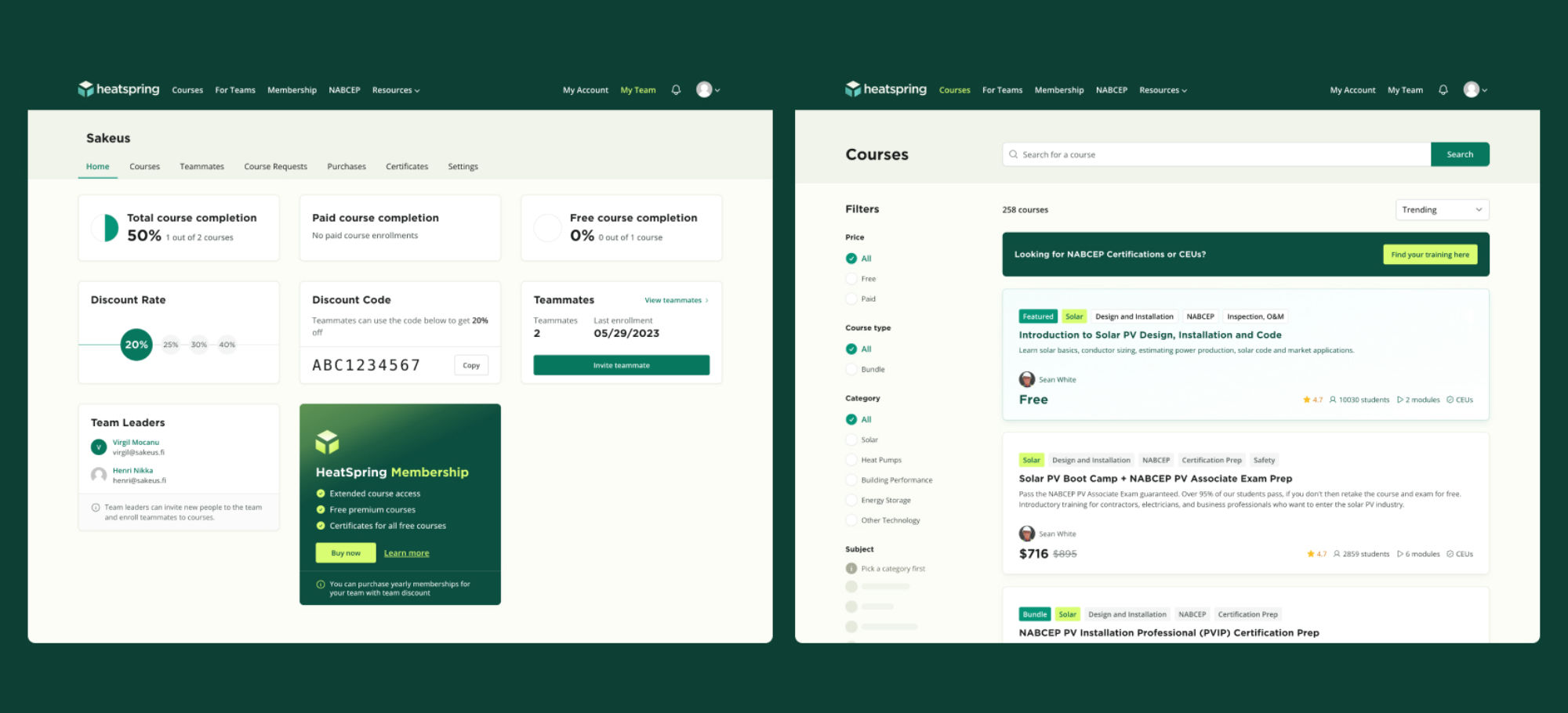Expand Resources menu in Courses window

tap(1163, 90)
